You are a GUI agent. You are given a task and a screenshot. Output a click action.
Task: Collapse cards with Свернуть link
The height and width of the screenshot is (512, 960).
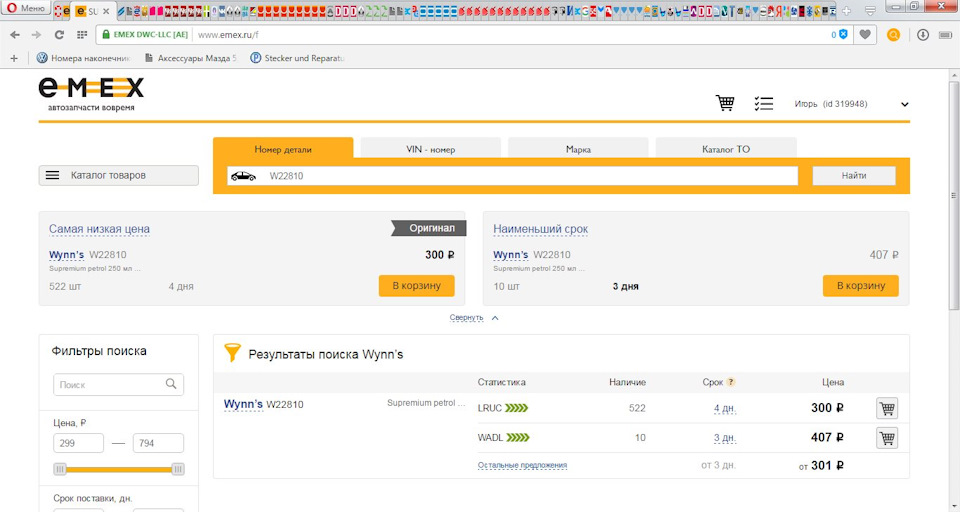467,317
